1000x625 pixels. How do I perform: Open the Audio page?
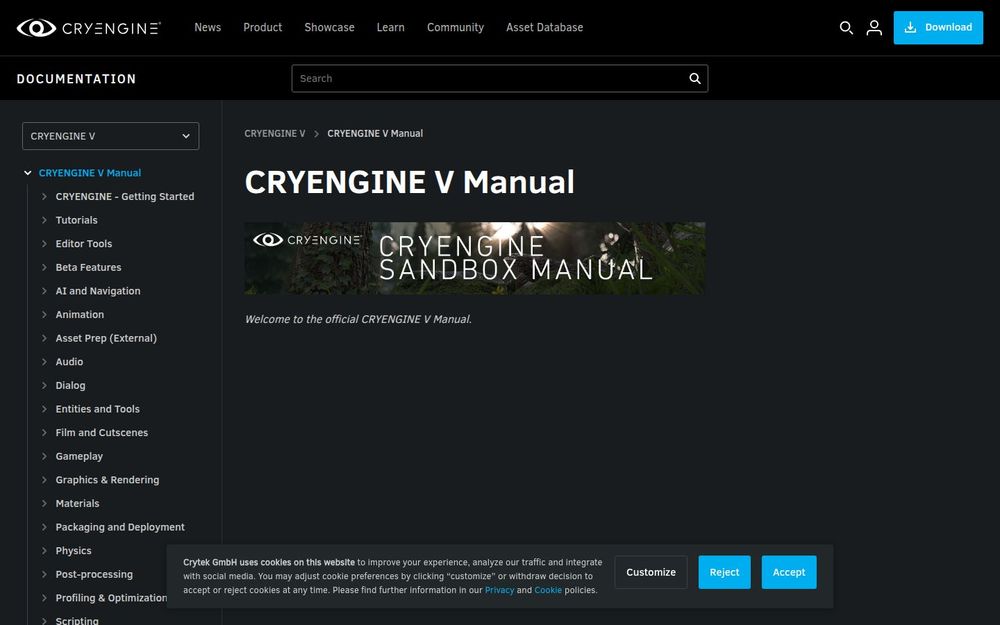click(x=69, y=362)
